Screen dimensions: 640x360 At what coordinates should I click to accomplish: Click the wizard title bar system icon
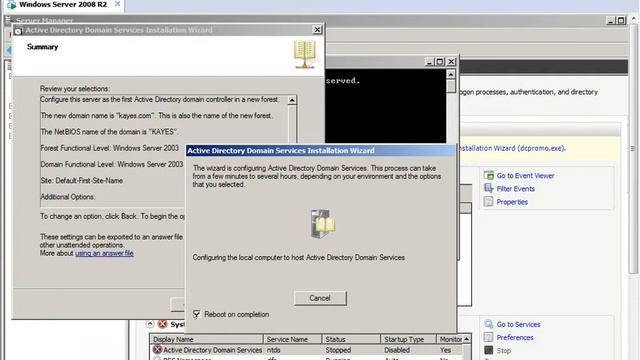[18, 30]
